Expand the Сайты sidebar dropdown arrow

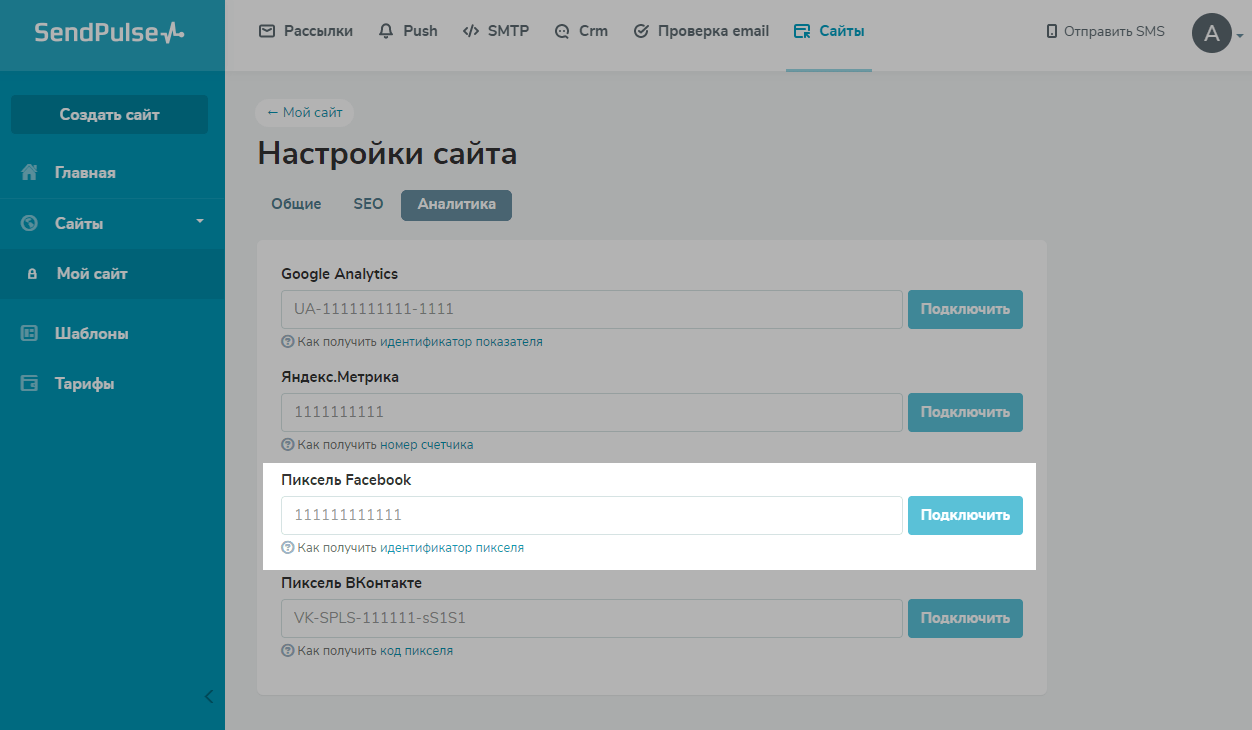[199, 221]
